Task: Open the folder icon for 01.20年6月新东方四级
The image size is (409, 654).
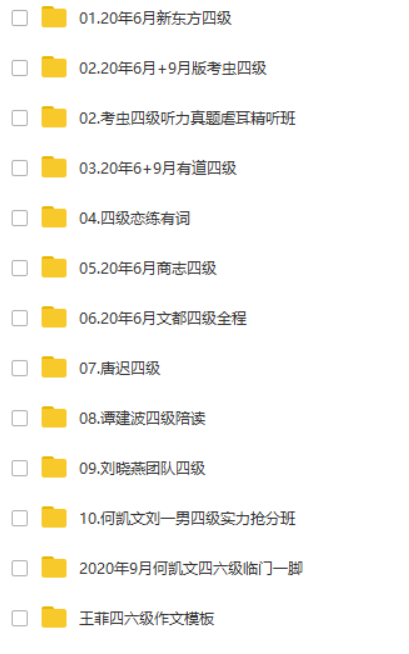Action: [x=54, y=17]
